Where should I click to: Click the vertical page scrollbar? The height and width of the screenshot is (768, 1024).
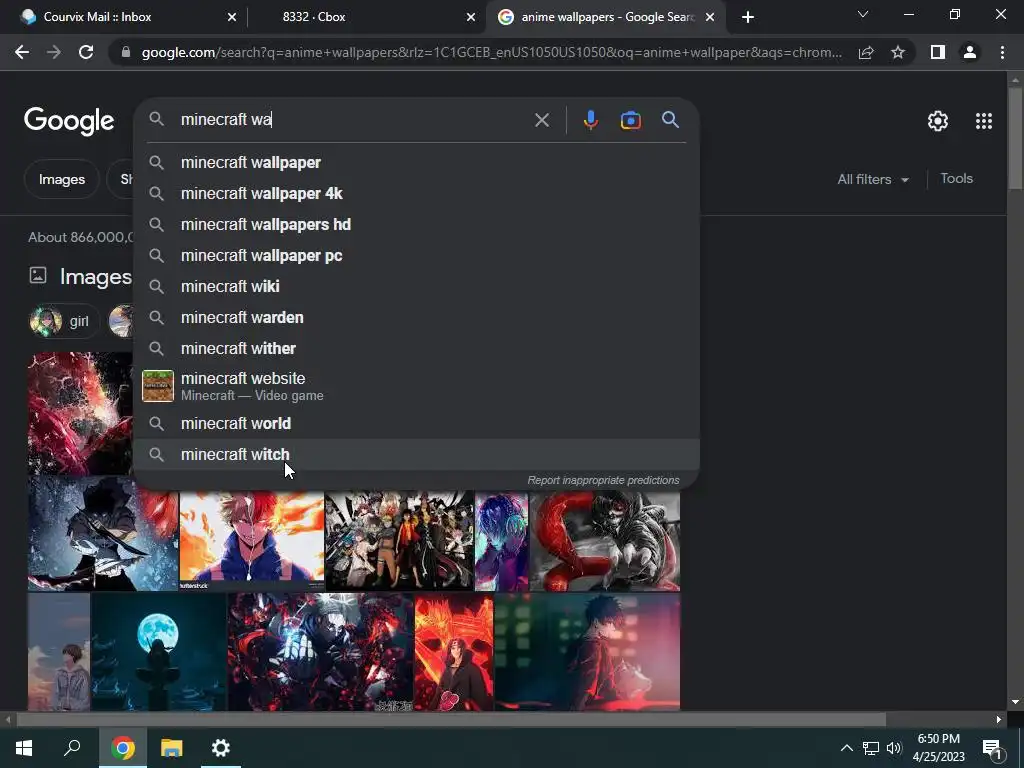click(1015, 137)
